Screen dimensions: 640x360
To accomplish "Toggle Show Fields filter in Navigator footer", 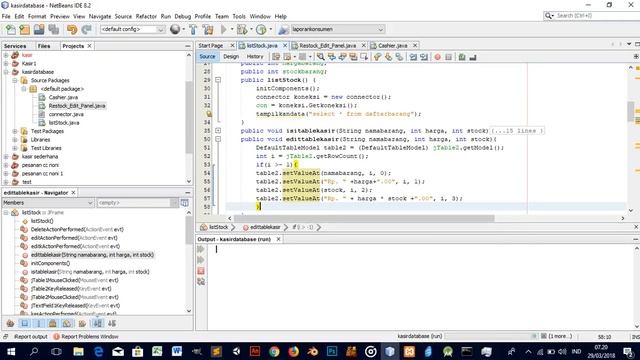I will point(25,324).
